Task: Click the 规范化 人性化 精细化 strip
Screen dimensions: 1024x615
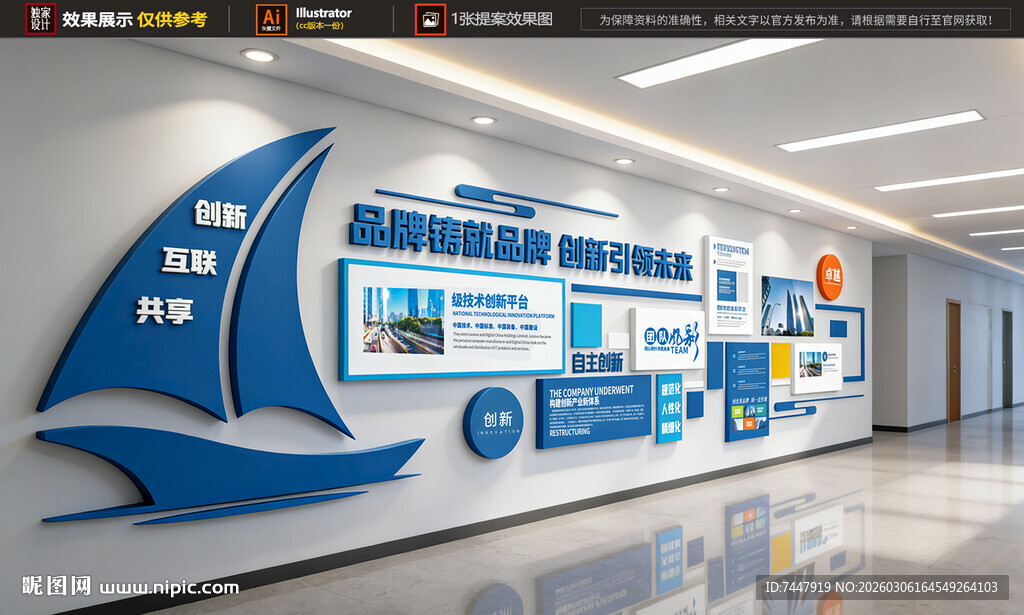Action: pos(671,406)
